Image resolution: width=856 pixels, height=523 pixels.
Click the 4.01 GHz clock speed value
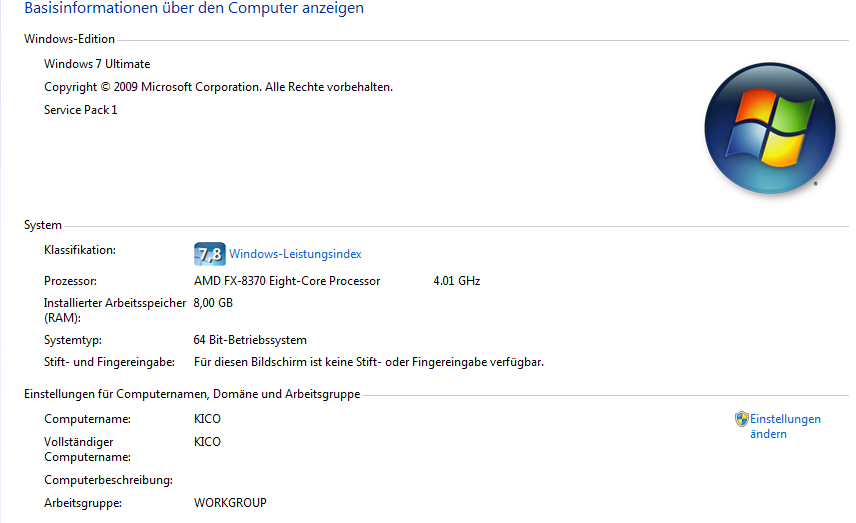click(x=456, y=281)
